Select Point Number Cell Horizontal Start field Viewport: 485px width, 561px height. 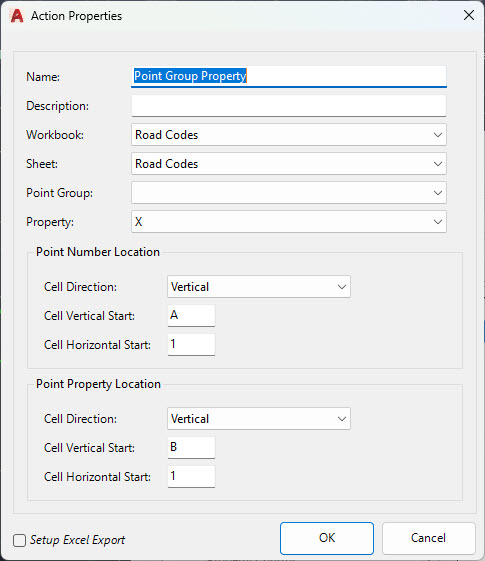click(191, 345)
